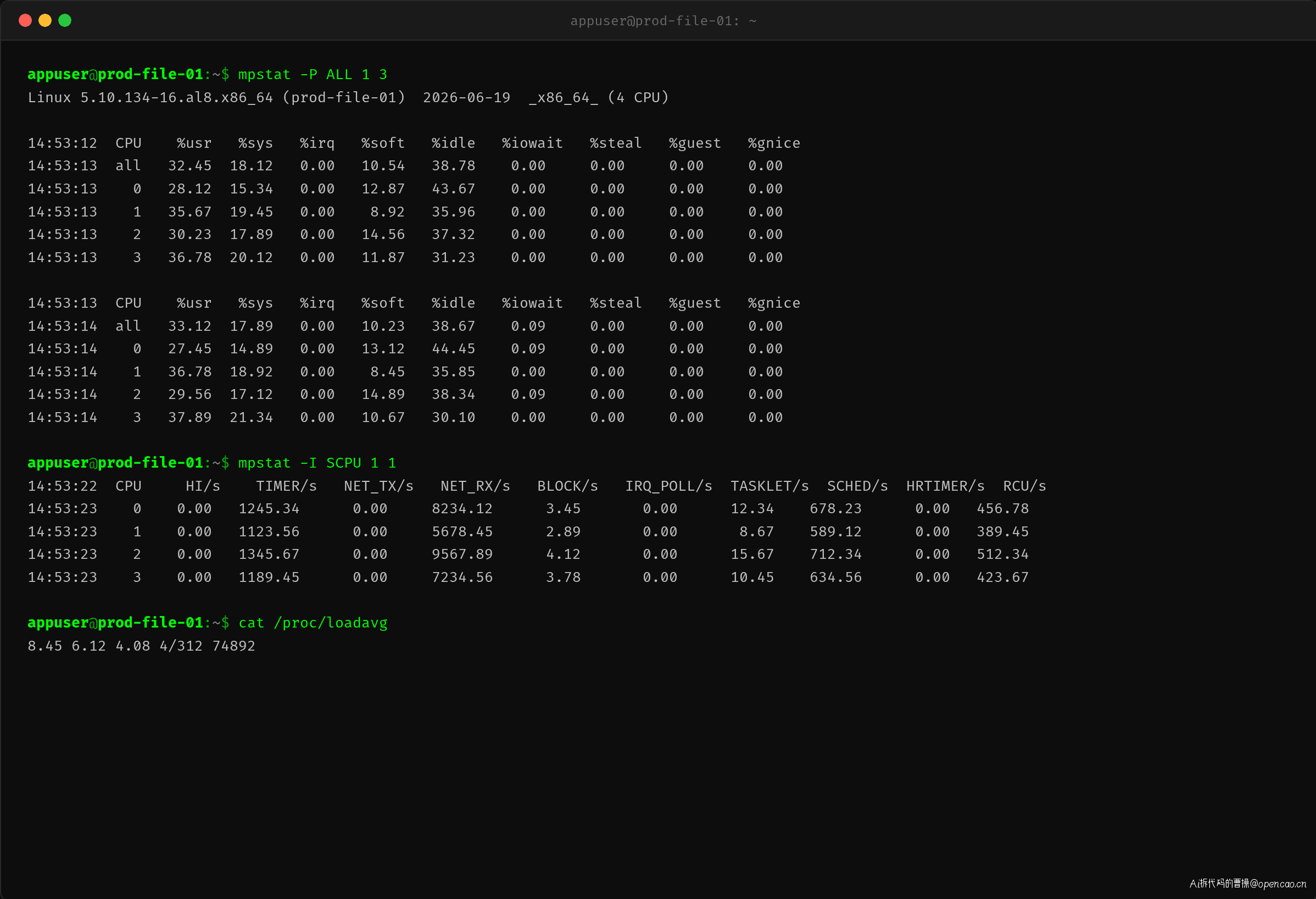The height and width of the screenshot is (899, 1316).
Task: Click the %sys value 19.45
Action: click(x=252, y=212)
